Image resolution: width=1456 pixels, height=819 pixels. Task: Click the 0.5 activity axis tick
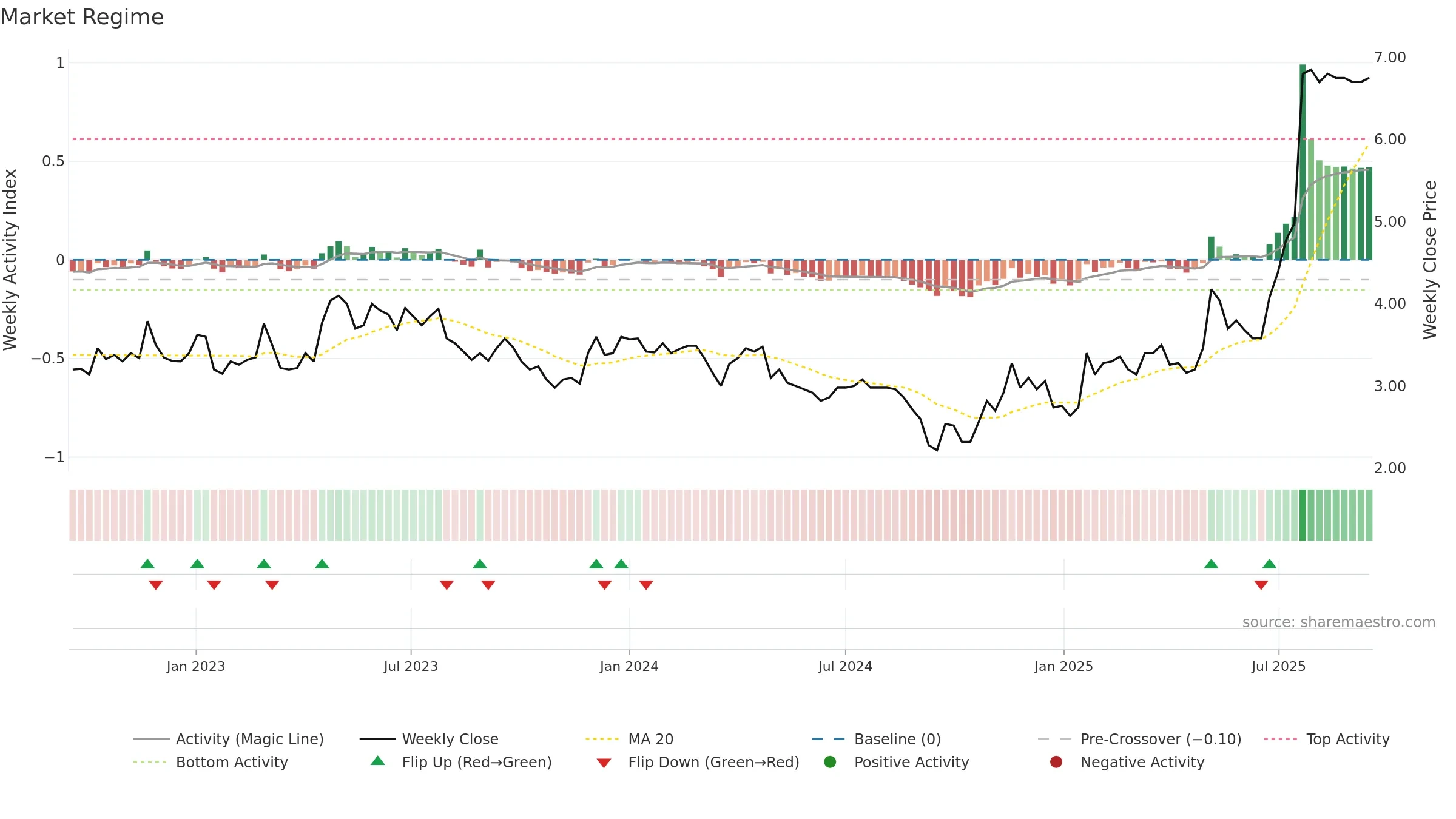53,161
